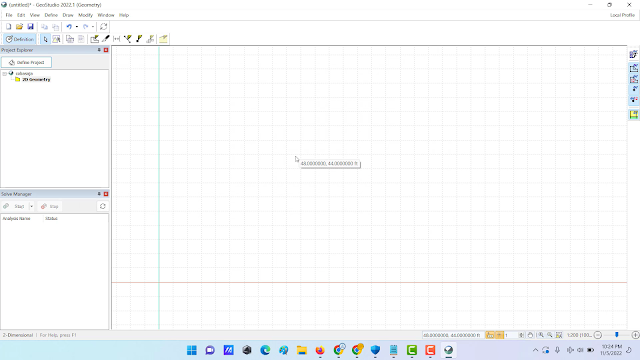Image resolution: width=640 pixels, height=360 pixels.
Task: Click the Zoom Out magnifier icon
Action: (550, 335)
